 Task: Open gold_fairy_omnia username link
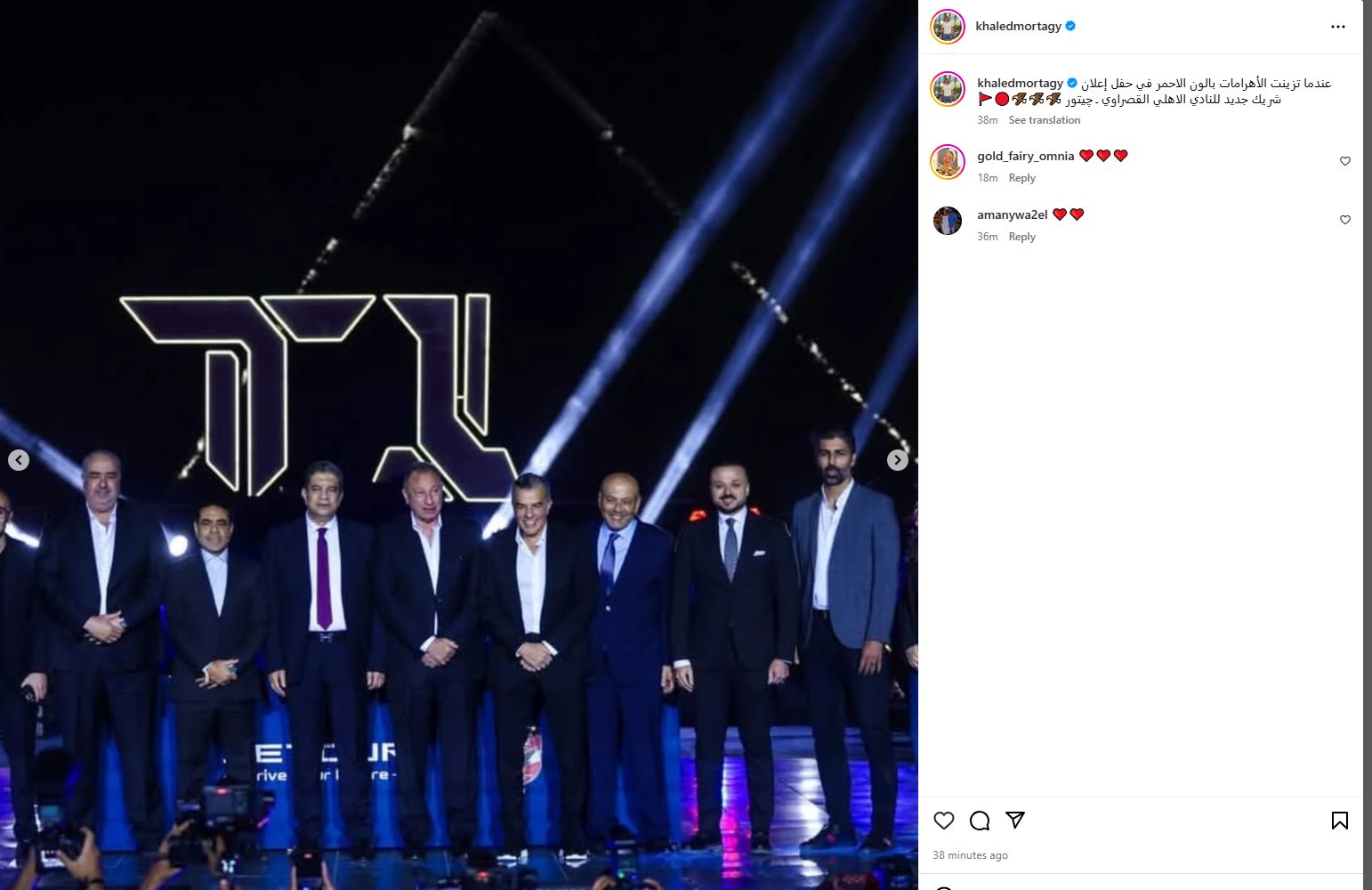(x=1025, y=156)
